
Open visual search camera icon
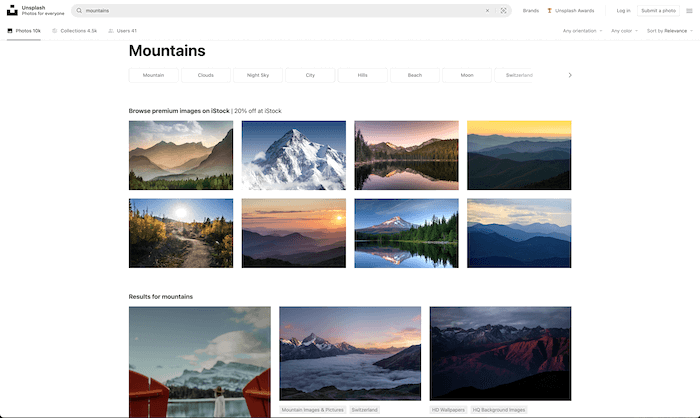point(504,10)
